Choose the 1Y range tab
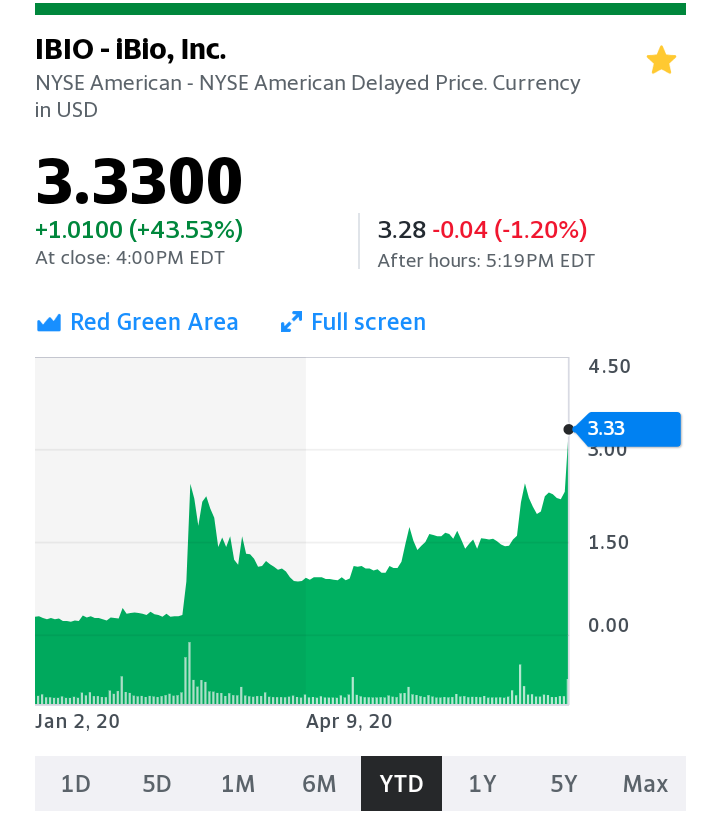720x831 pixels. pos(483,784)
